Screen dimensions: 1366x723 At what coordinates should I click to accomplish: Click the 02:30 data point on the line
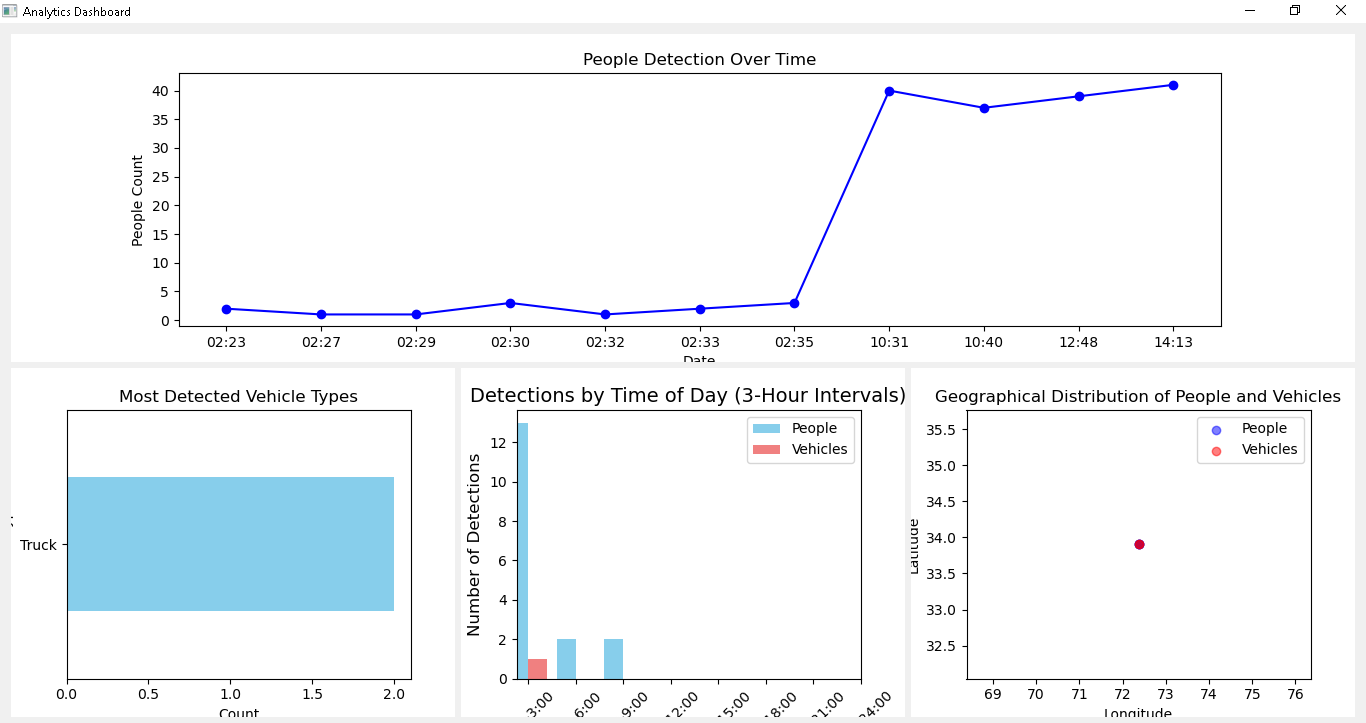510,303
